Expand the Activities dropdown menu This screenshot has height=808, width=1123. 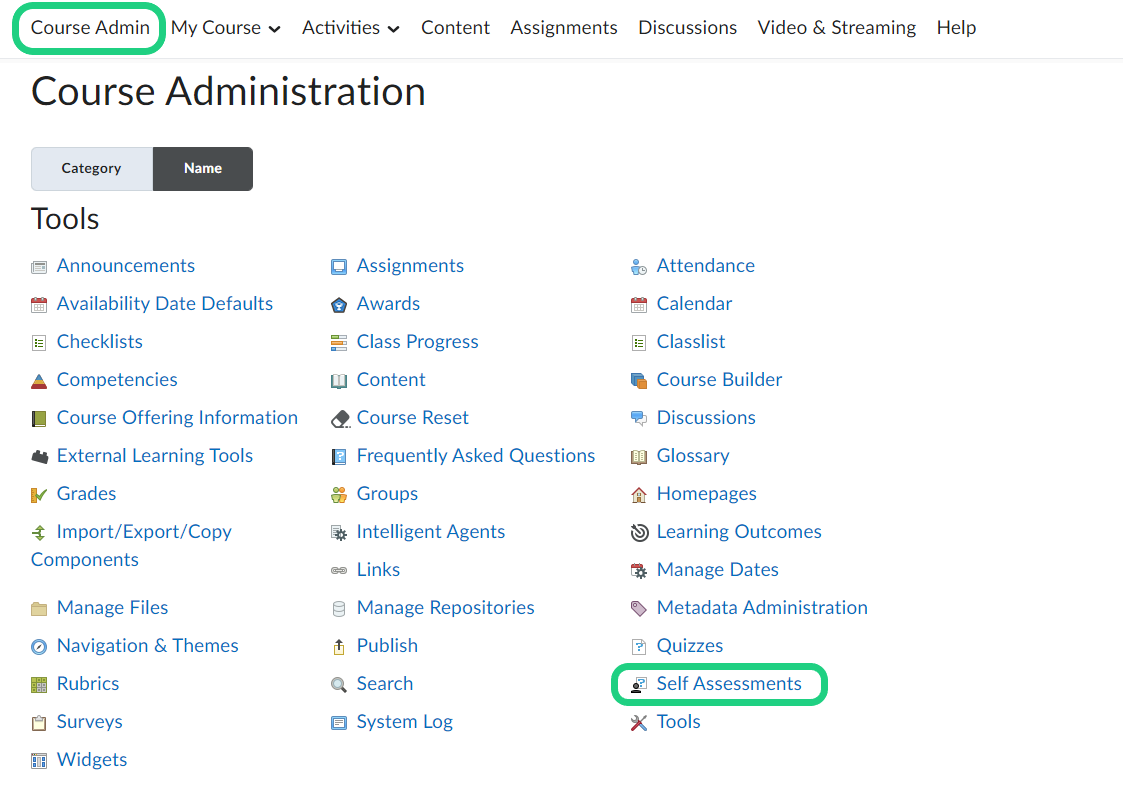350,28
